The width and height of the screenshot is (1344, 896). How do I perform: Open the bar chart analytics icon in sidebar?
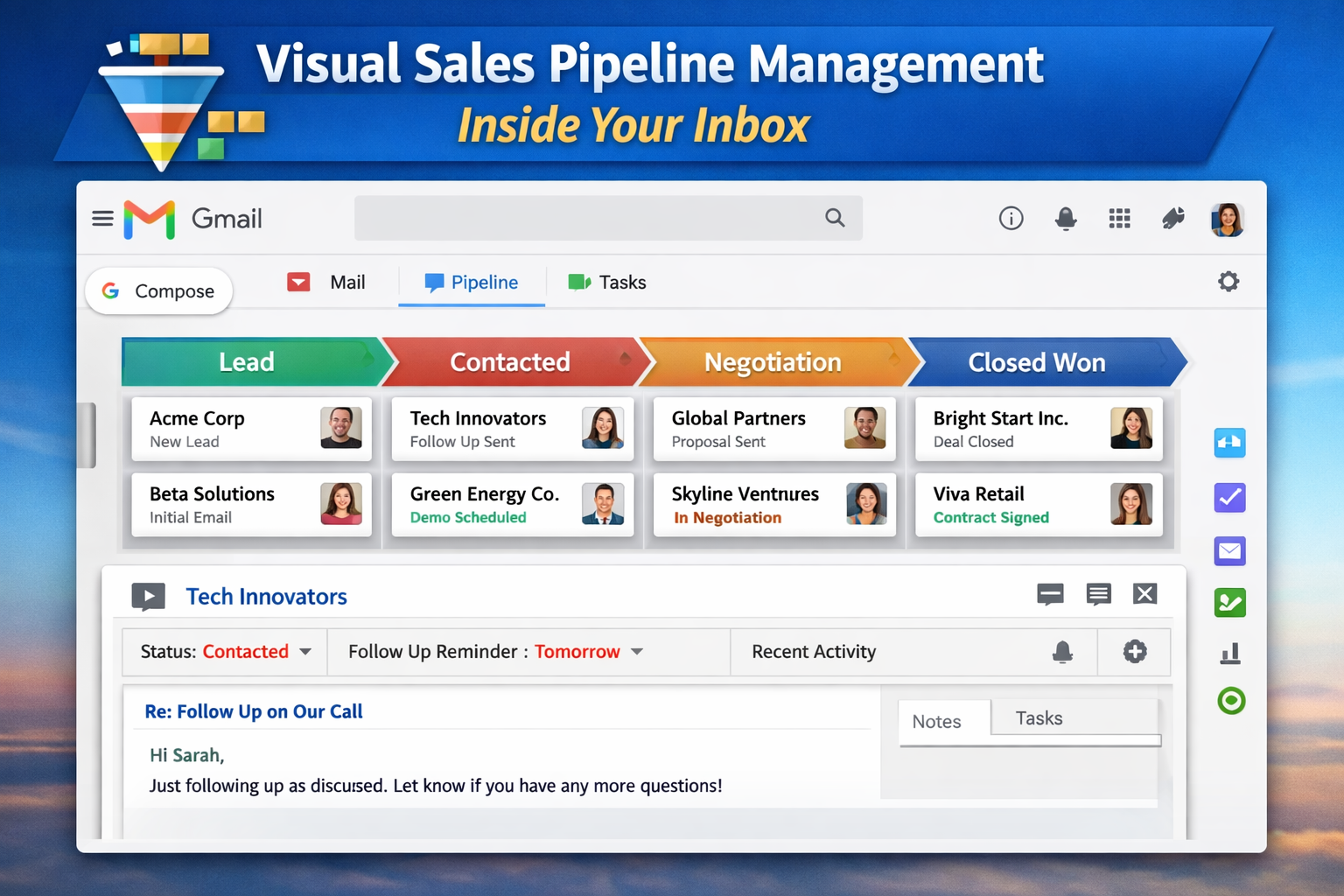[x=1229, y=653]
